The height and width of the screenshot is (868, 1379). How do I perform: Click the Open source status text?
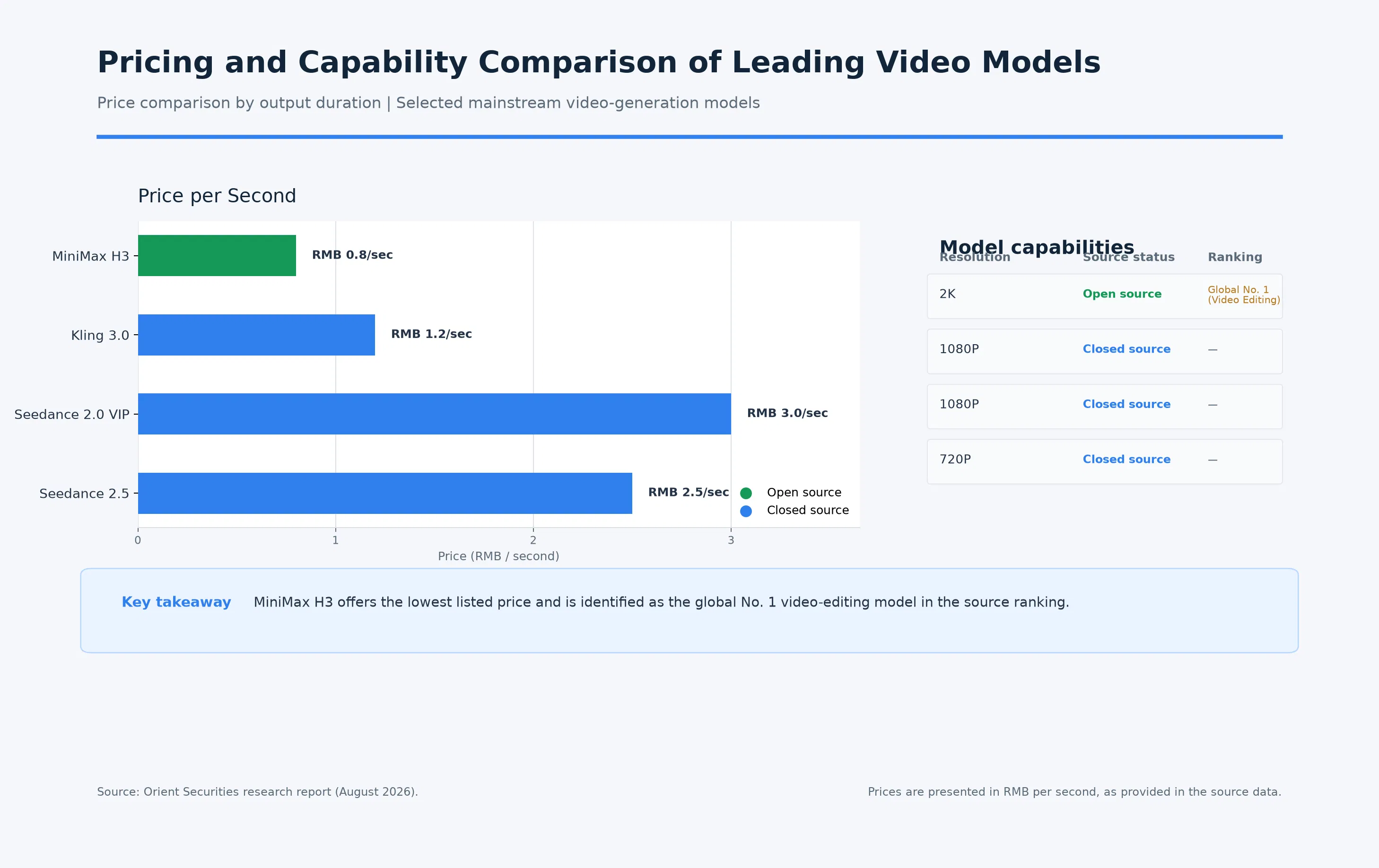1122,294
